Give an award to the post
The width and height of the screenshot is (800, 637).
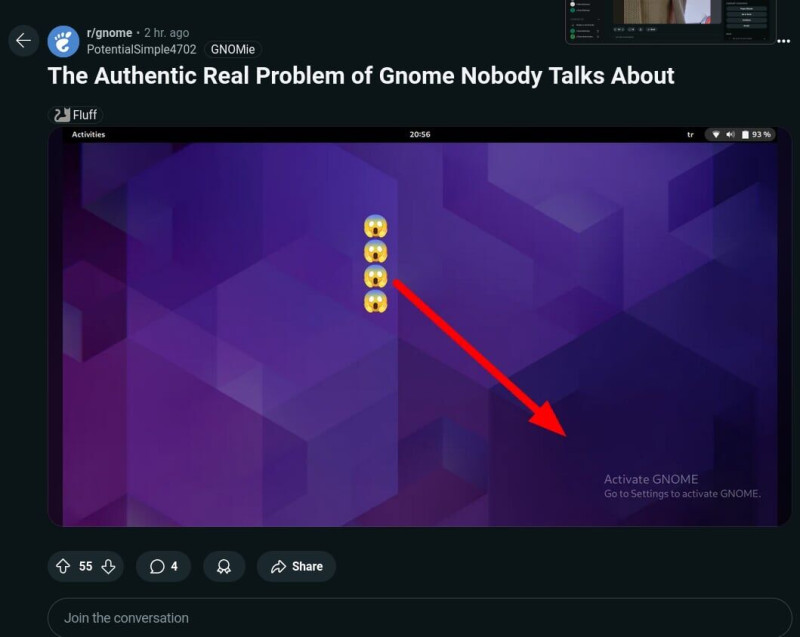224,566
